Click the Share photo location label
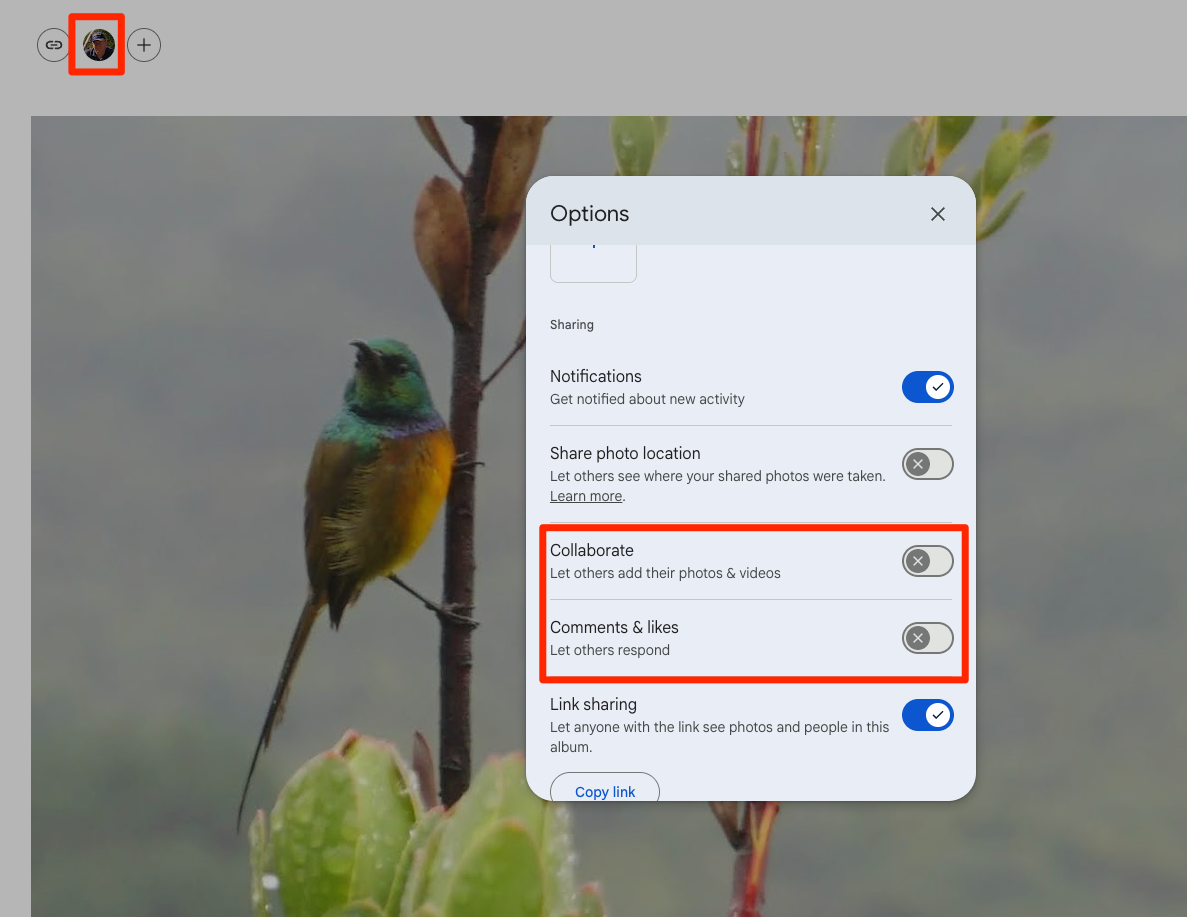 tap(625, 453)
